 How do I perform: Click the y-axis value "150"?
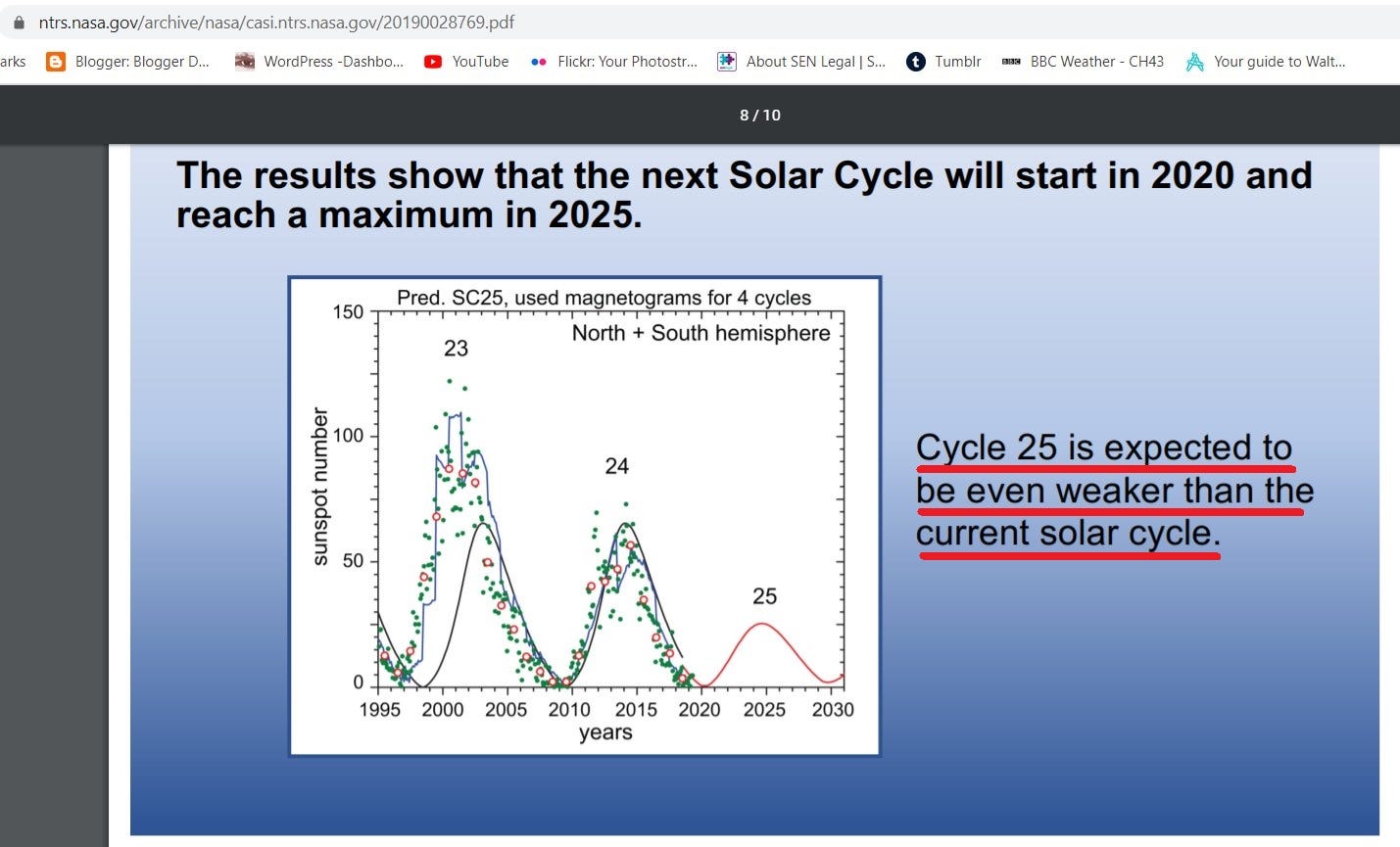[348, 312]
